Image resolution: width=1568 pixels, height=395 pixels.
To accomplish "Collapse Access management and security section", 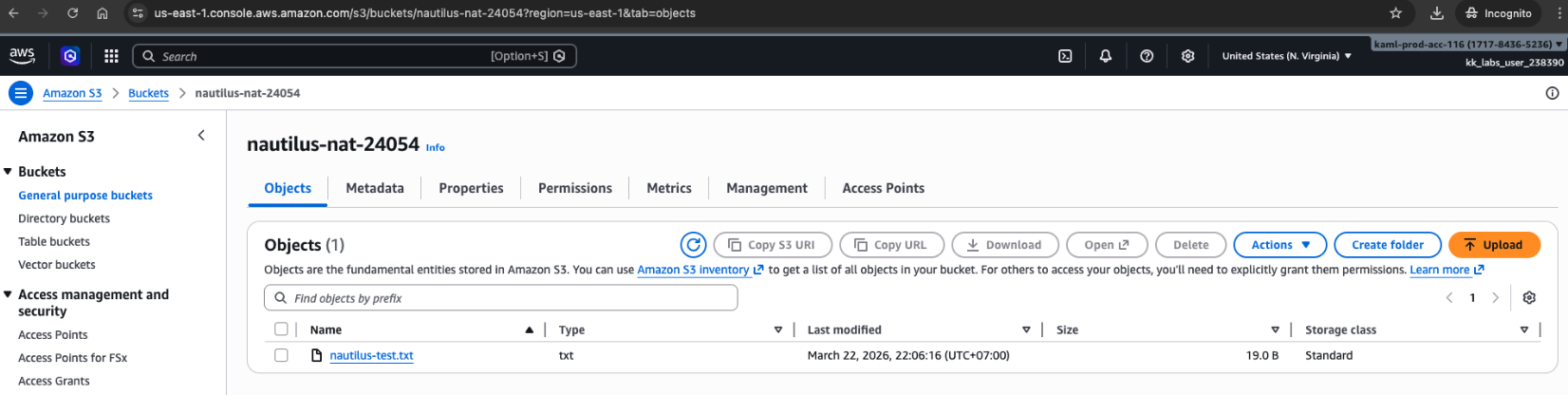I will (x=9, y=295).
